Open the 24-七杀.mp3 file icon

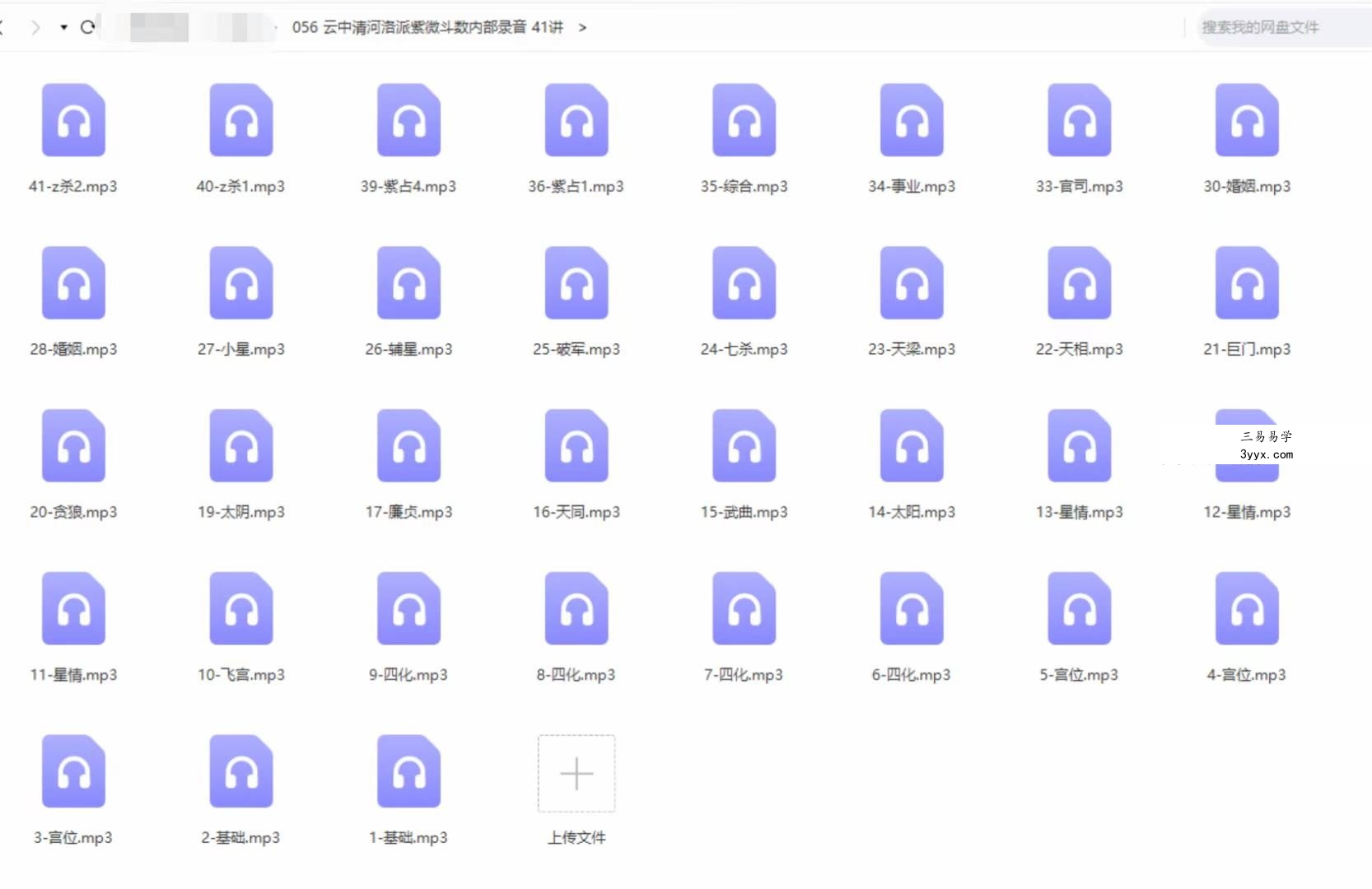pyautogui.click(x=744, y=283)
